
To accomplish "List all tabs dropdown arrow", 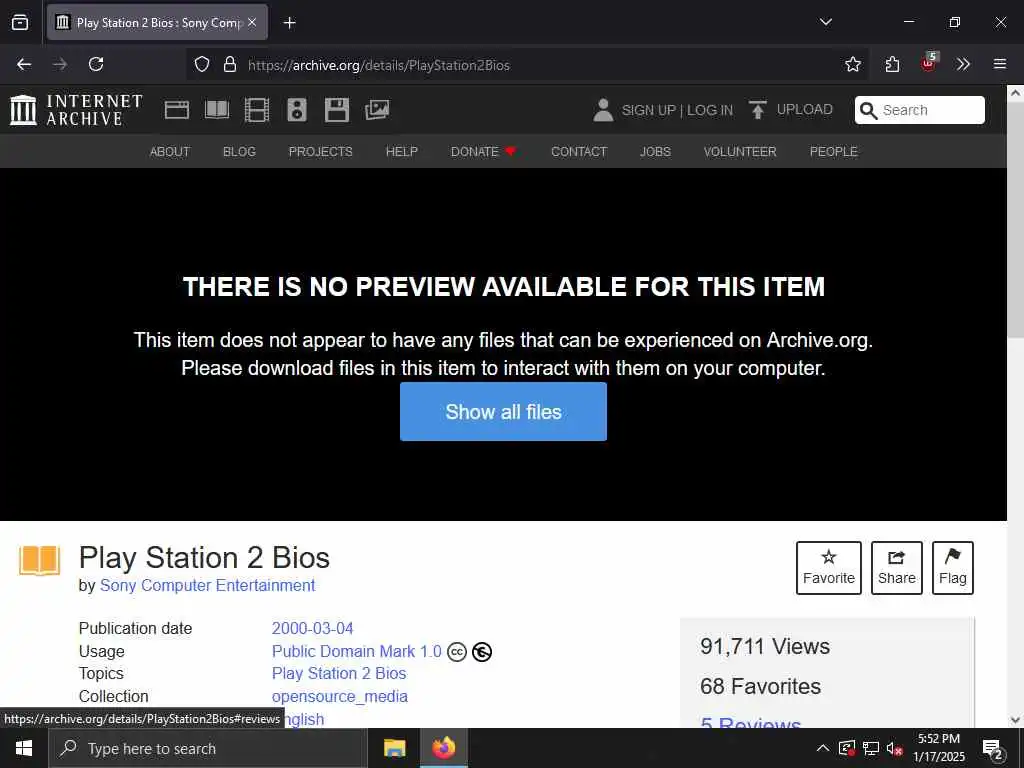I will coord(826,22).
